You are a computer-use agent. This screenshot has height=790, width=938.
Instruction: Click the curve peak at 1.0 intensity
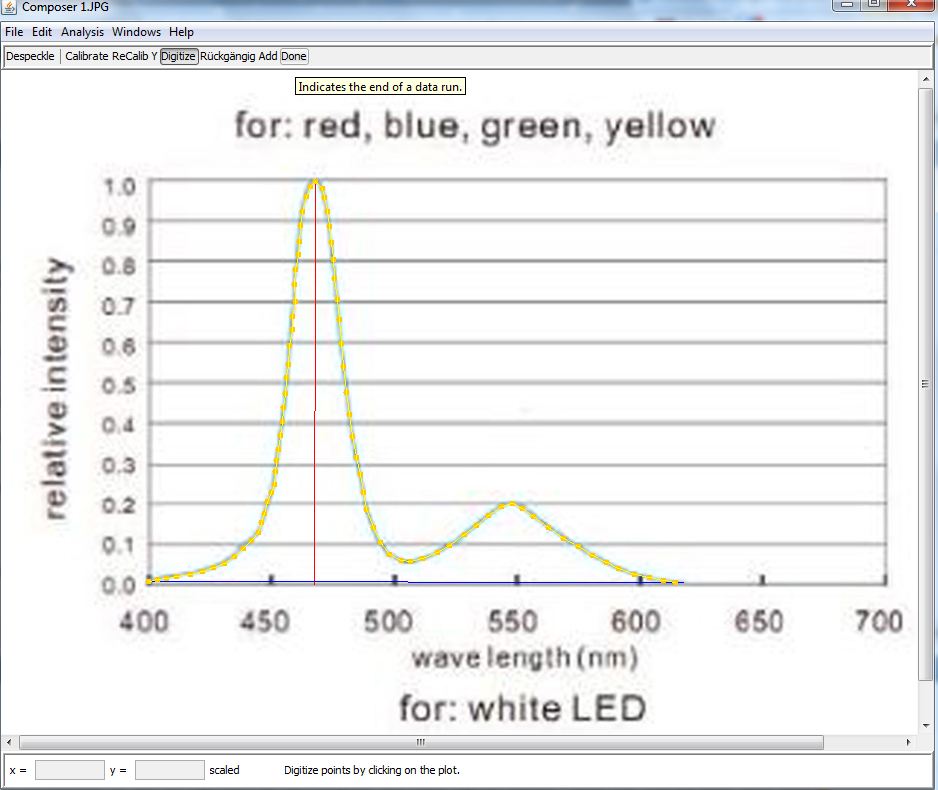(x=315, y=181)
